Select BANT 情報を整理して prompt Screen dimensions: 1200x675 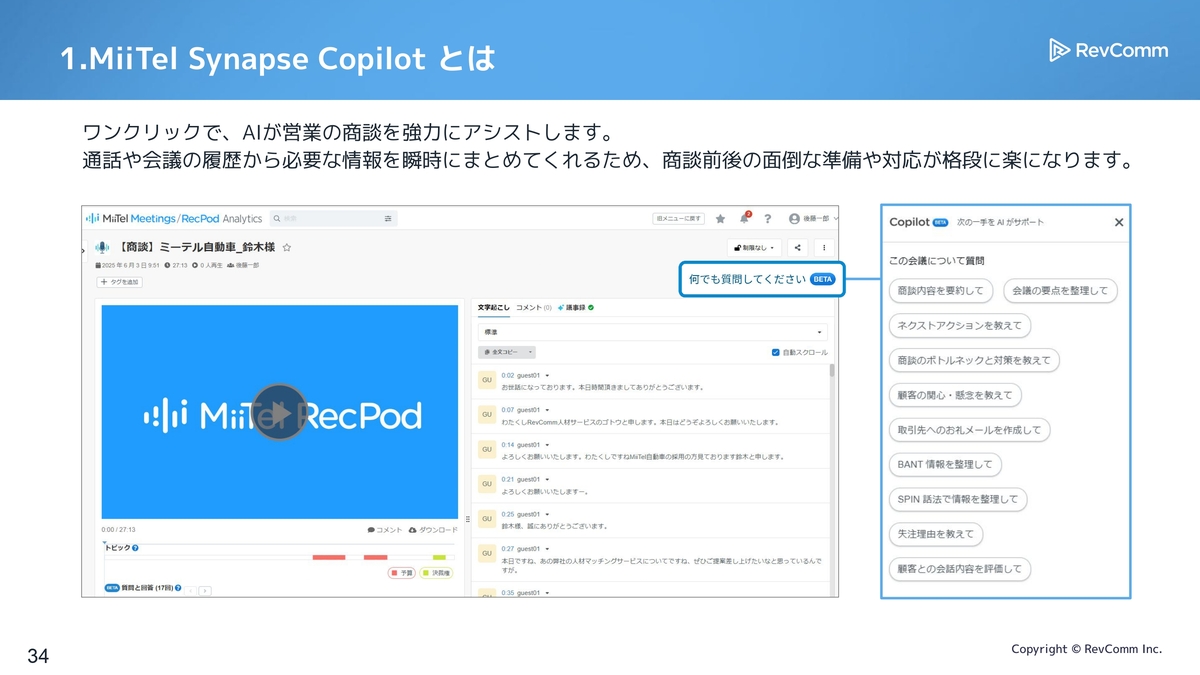click(x=945, y=465)
